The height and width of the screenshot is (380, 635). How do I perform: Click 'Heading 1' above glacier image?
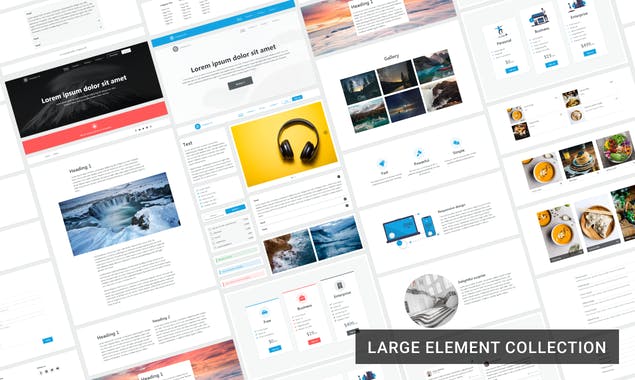click(80, 169)
